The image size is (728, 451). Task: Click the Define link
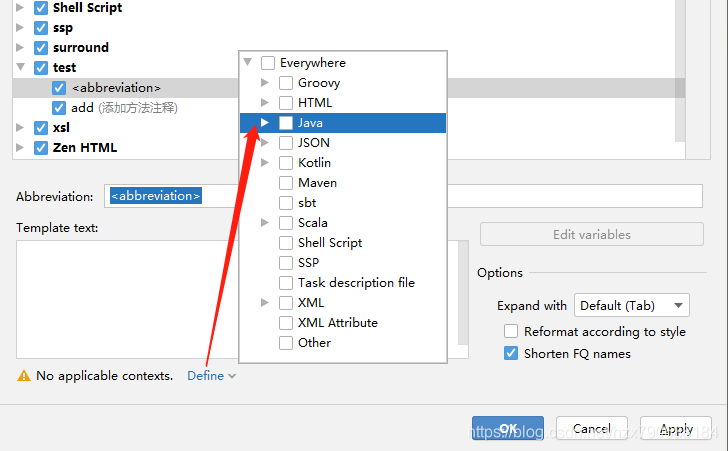206,376
